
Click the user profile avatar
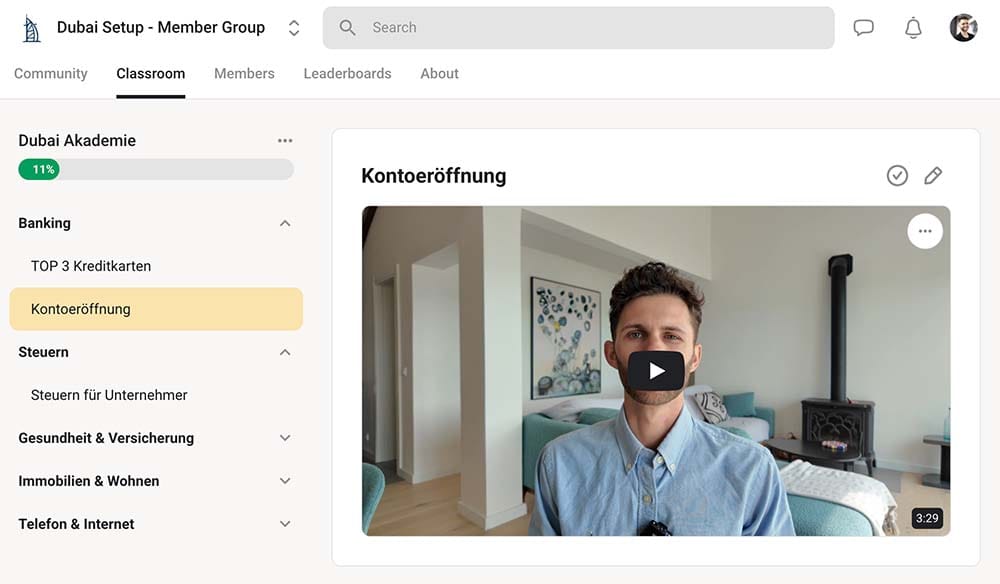(963, 28)
